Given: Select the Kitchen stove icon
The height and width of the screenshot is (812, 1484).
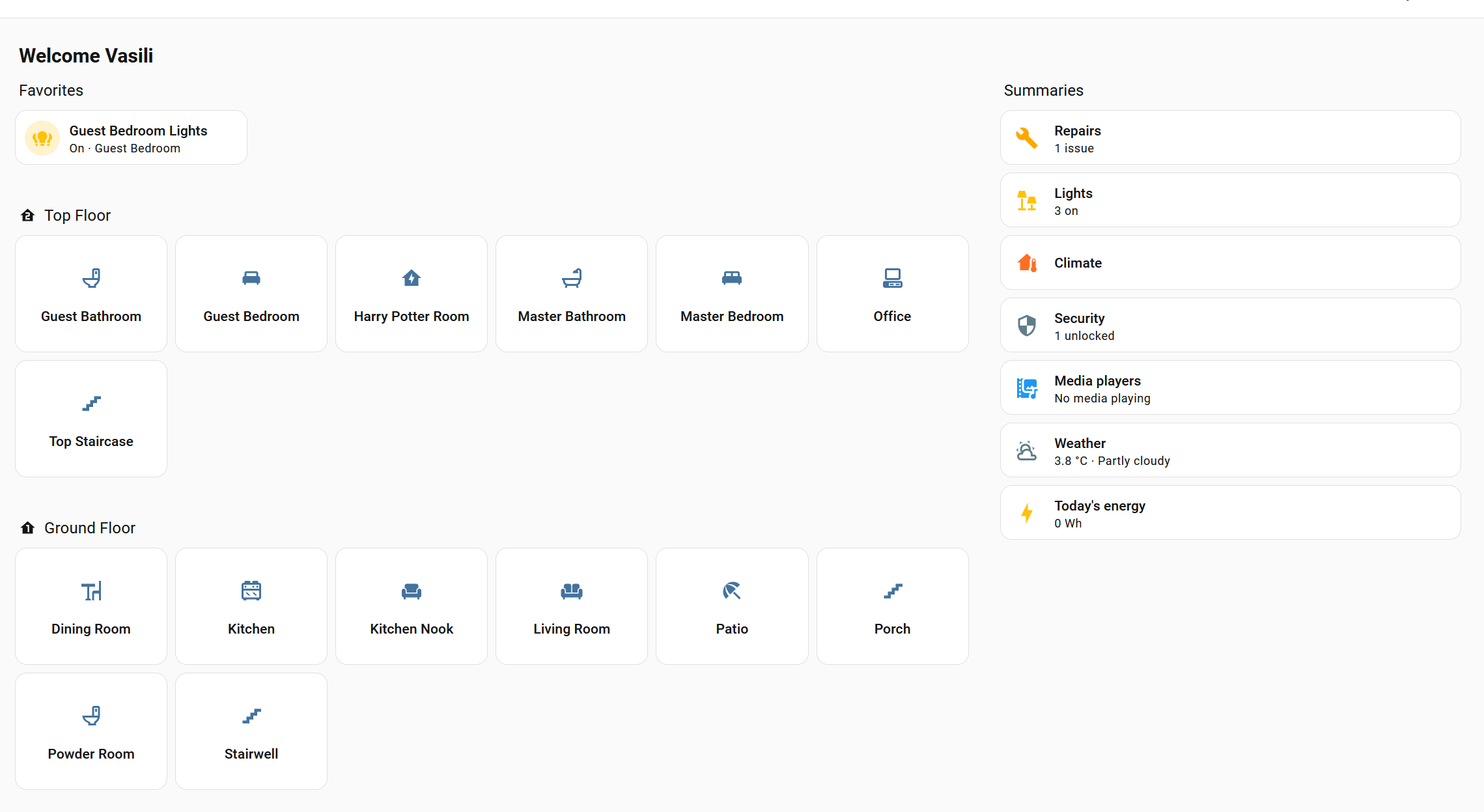Looking at the screenshot, I should [x=251, y=591].
